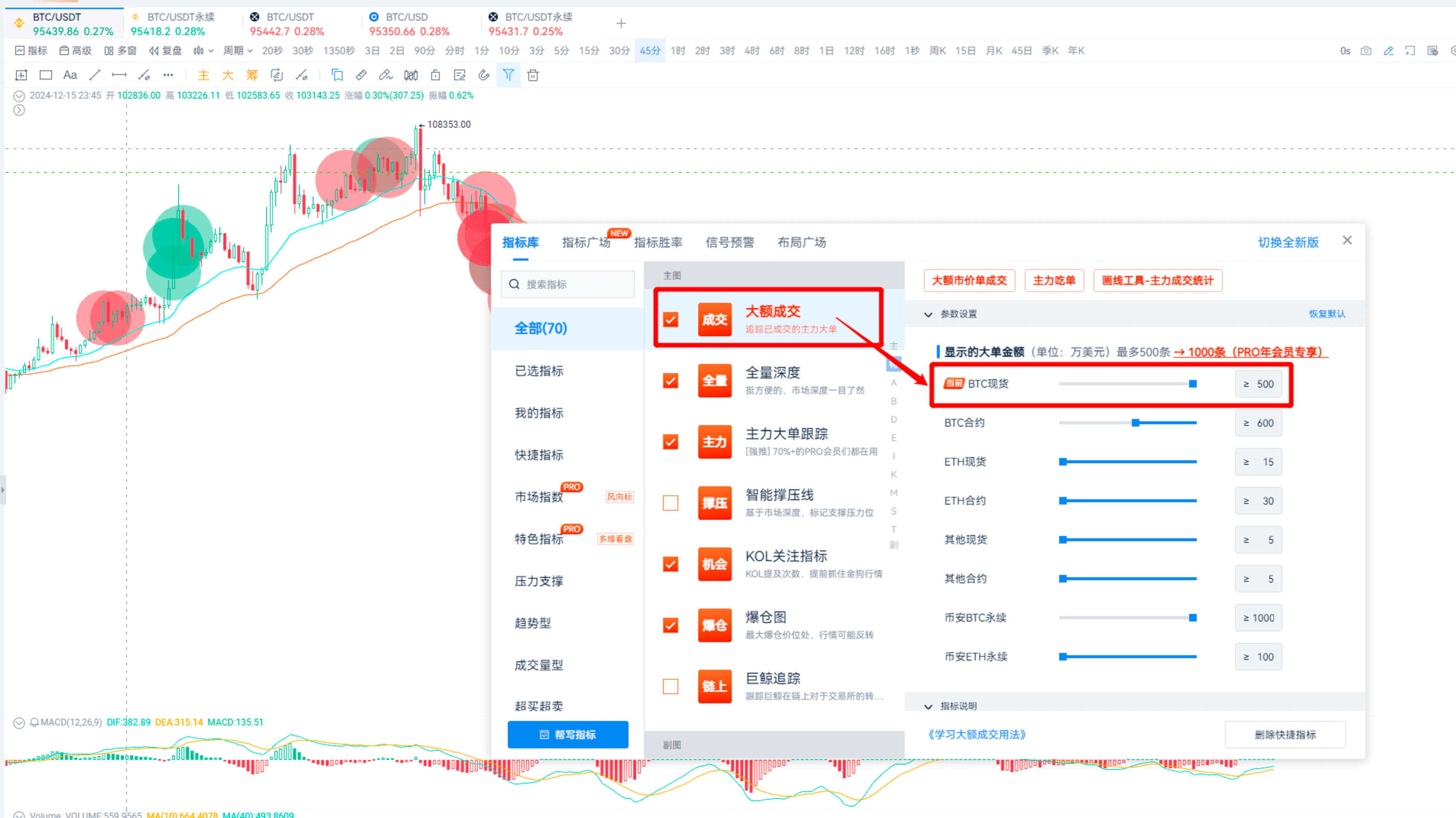Click the 大额市价单成交 button
The image size is (1456, 818).
969,280
